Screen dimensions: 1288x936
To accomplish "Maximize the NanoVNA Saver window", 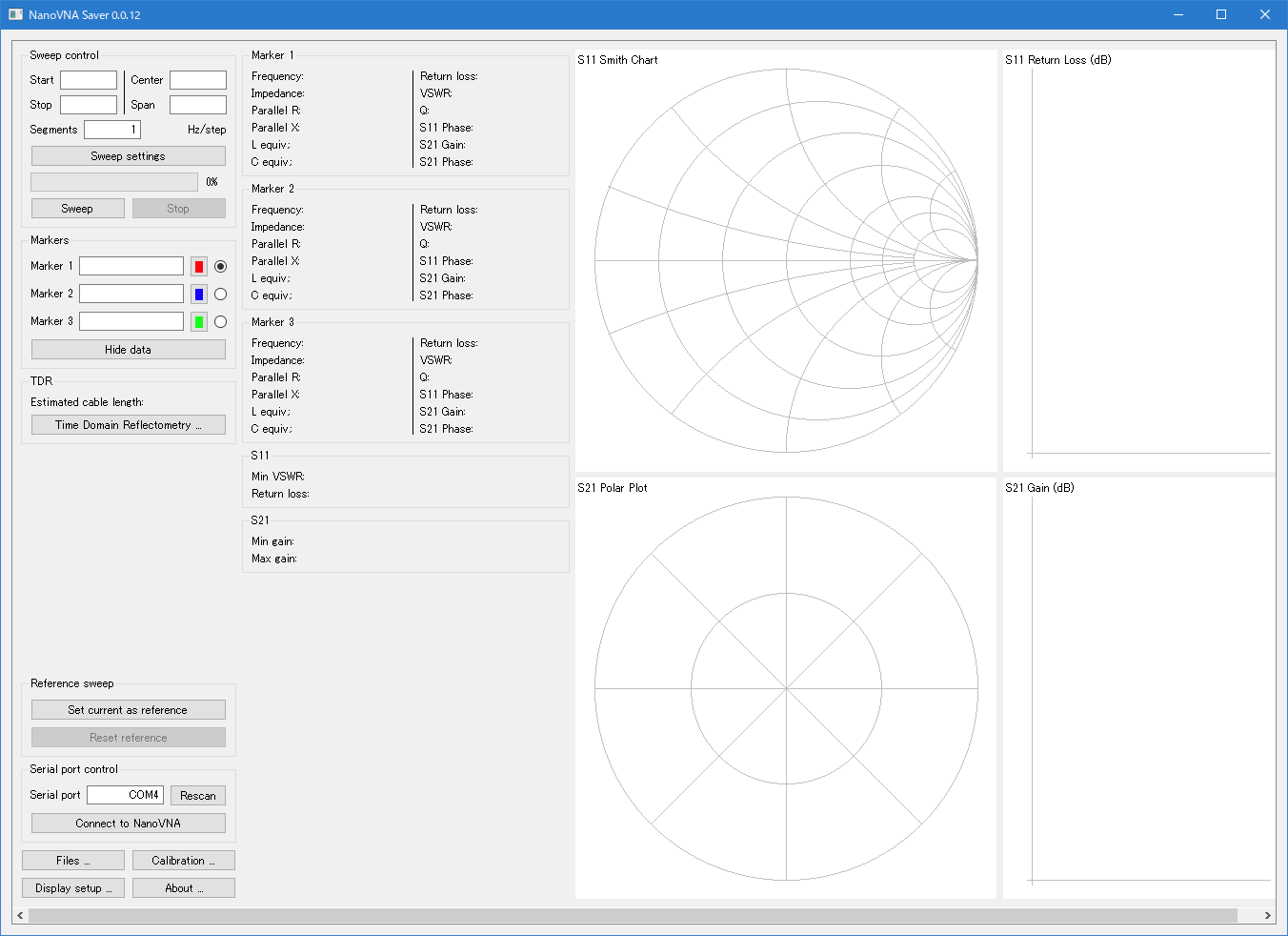I will tap(1221, 14).
